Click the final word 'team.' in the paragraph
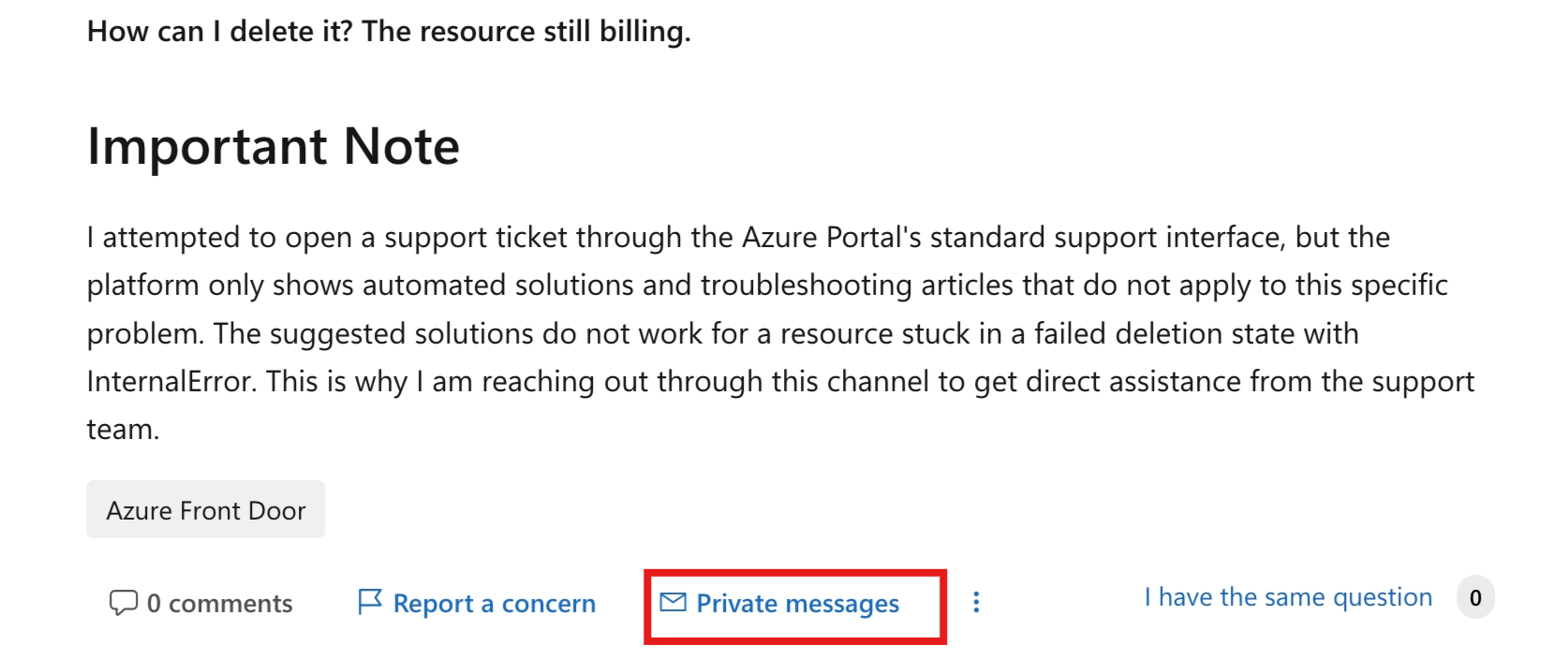1568x660 pixels. (123, 430)
